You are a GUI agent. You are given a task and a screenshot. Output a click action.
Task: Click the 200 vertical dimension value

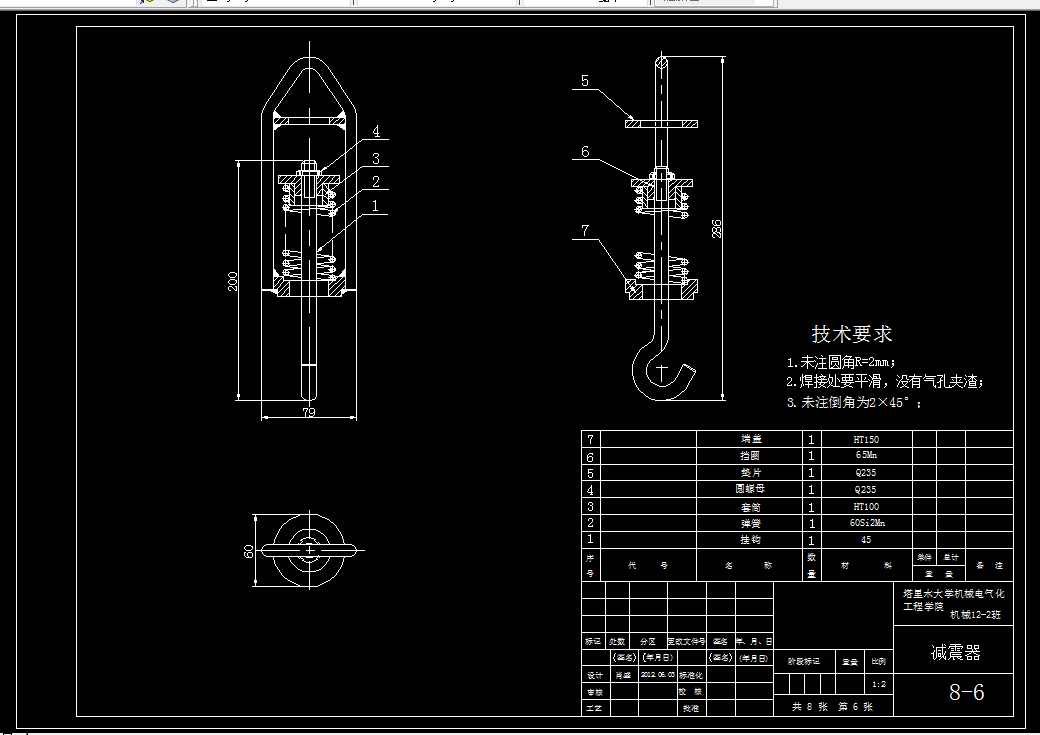tap(233, 281)
